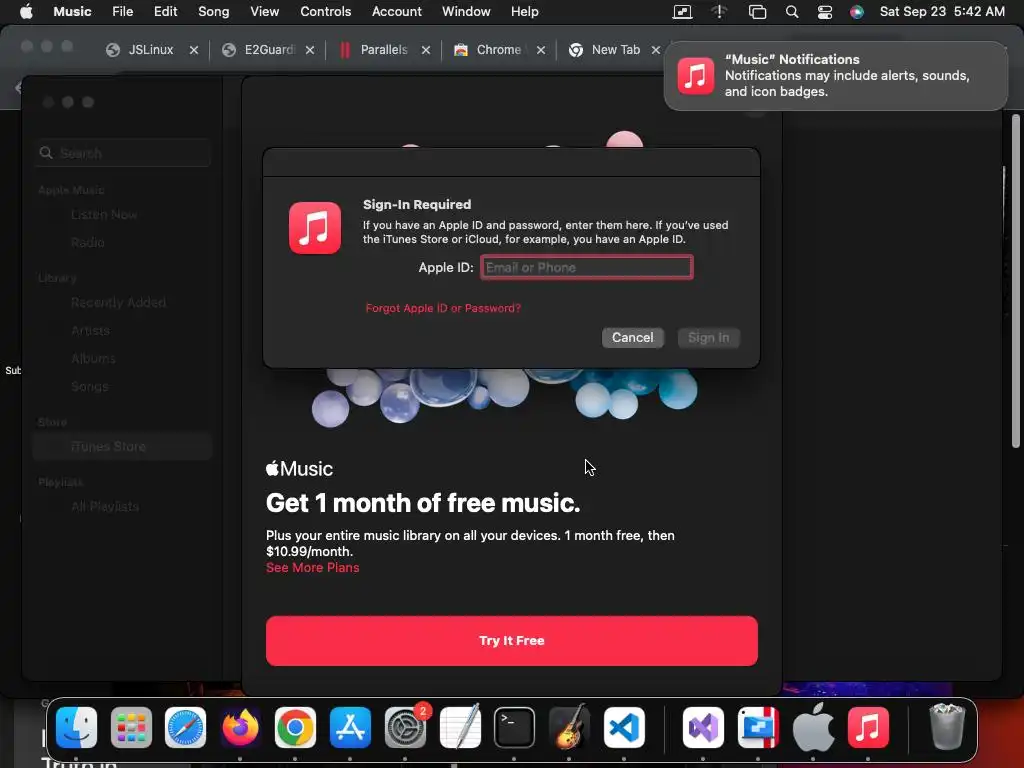Viewport: 1024px width, 768px height.
Task: Open System Settings with badge in Dock
Action: click(x=406, y=728)
